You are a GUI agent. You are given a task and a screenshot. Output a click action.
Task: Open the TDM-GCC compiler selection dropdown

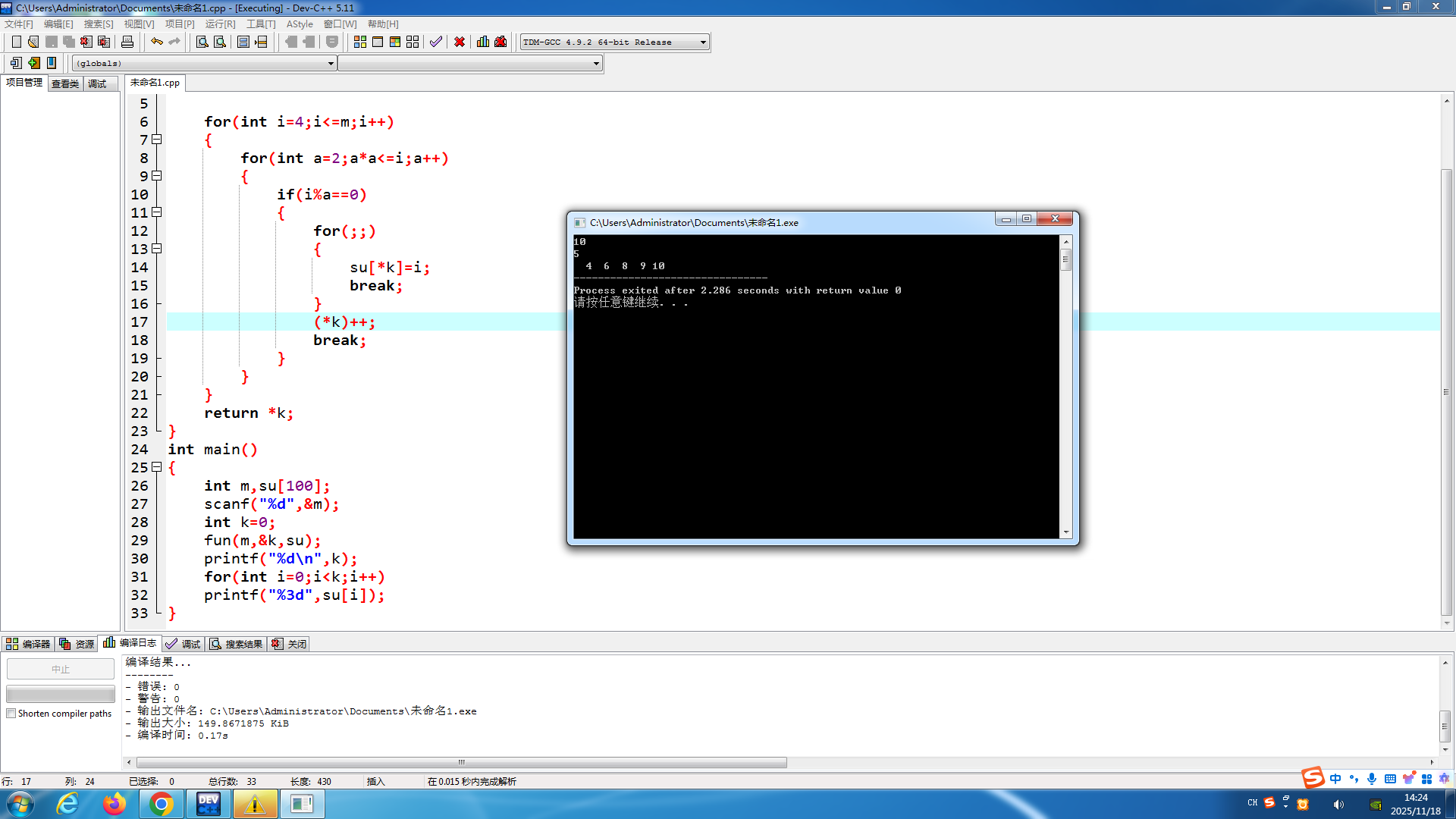(x=703, y=42)
